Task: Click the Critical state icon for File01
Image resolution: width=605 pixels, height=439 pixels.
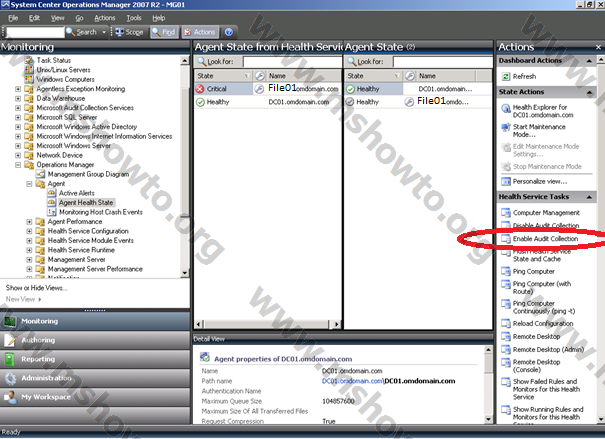Action: pyautogui.click(x=200, y=89)
